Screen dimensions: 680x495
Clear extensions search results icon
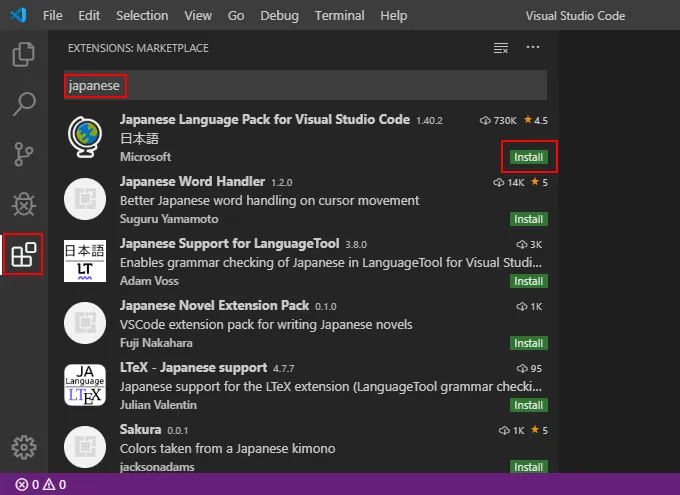point(501,48)
